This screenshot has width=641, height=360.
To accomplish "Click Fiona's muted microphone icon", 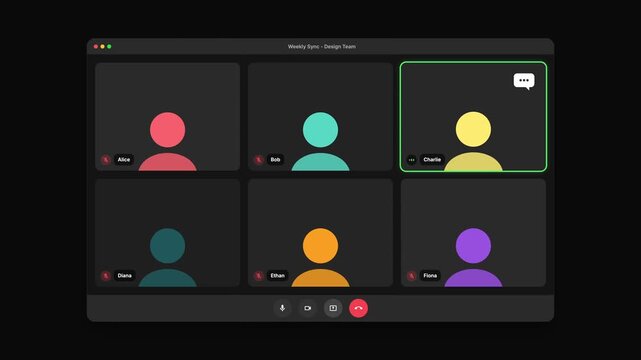I will click(411, 276).
